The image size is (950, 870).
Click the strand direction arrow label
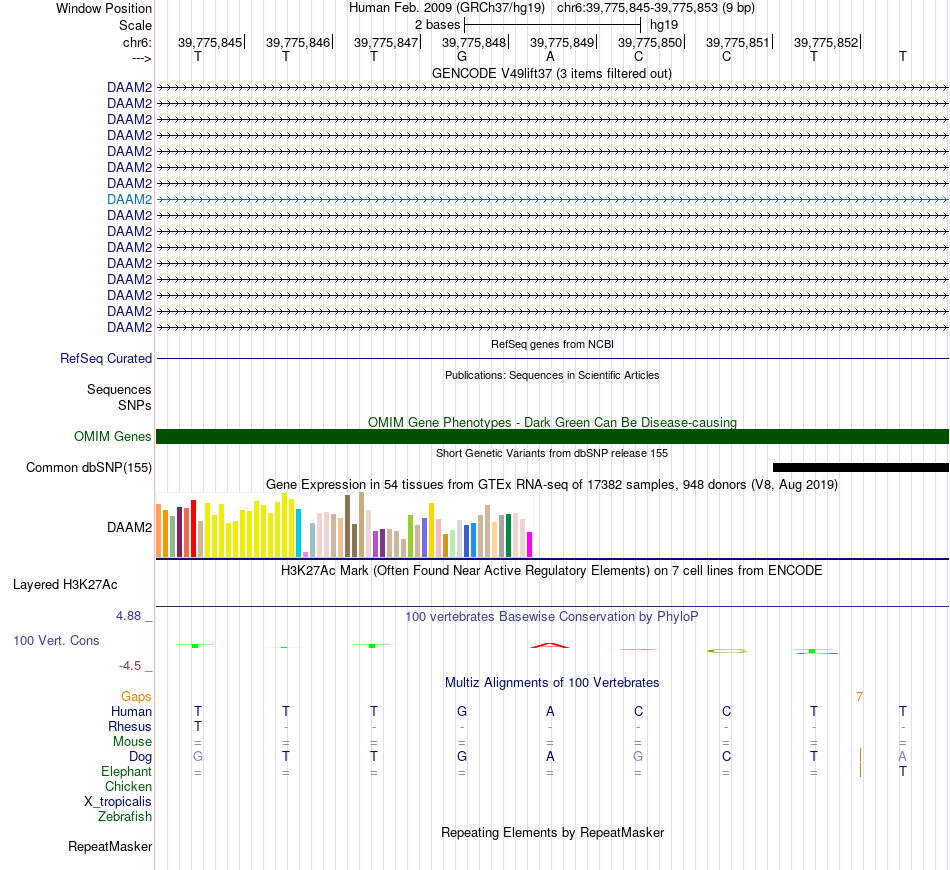[x=141, y=58]
